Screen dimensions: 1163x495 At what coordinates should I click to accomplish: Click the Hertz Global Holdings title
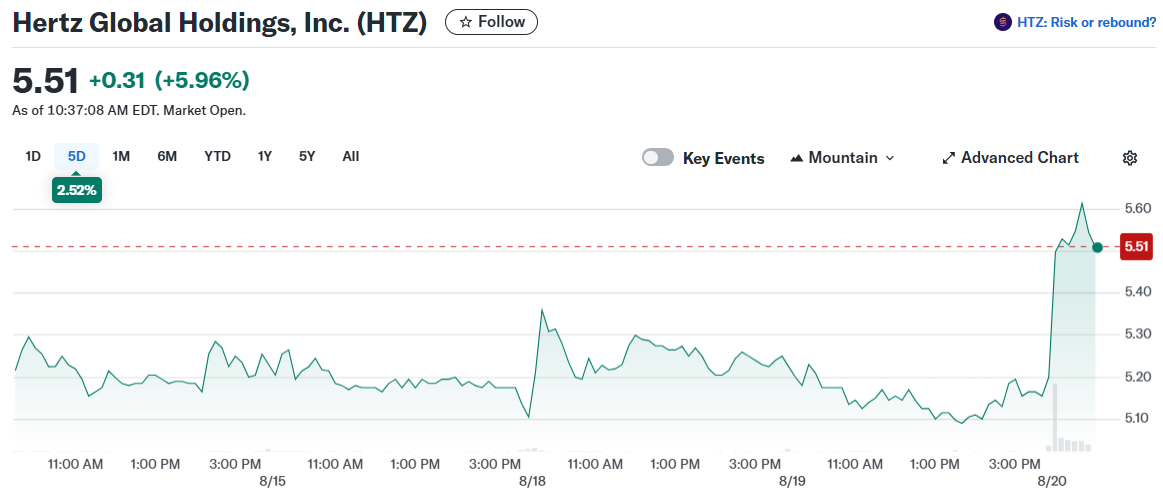220,23
